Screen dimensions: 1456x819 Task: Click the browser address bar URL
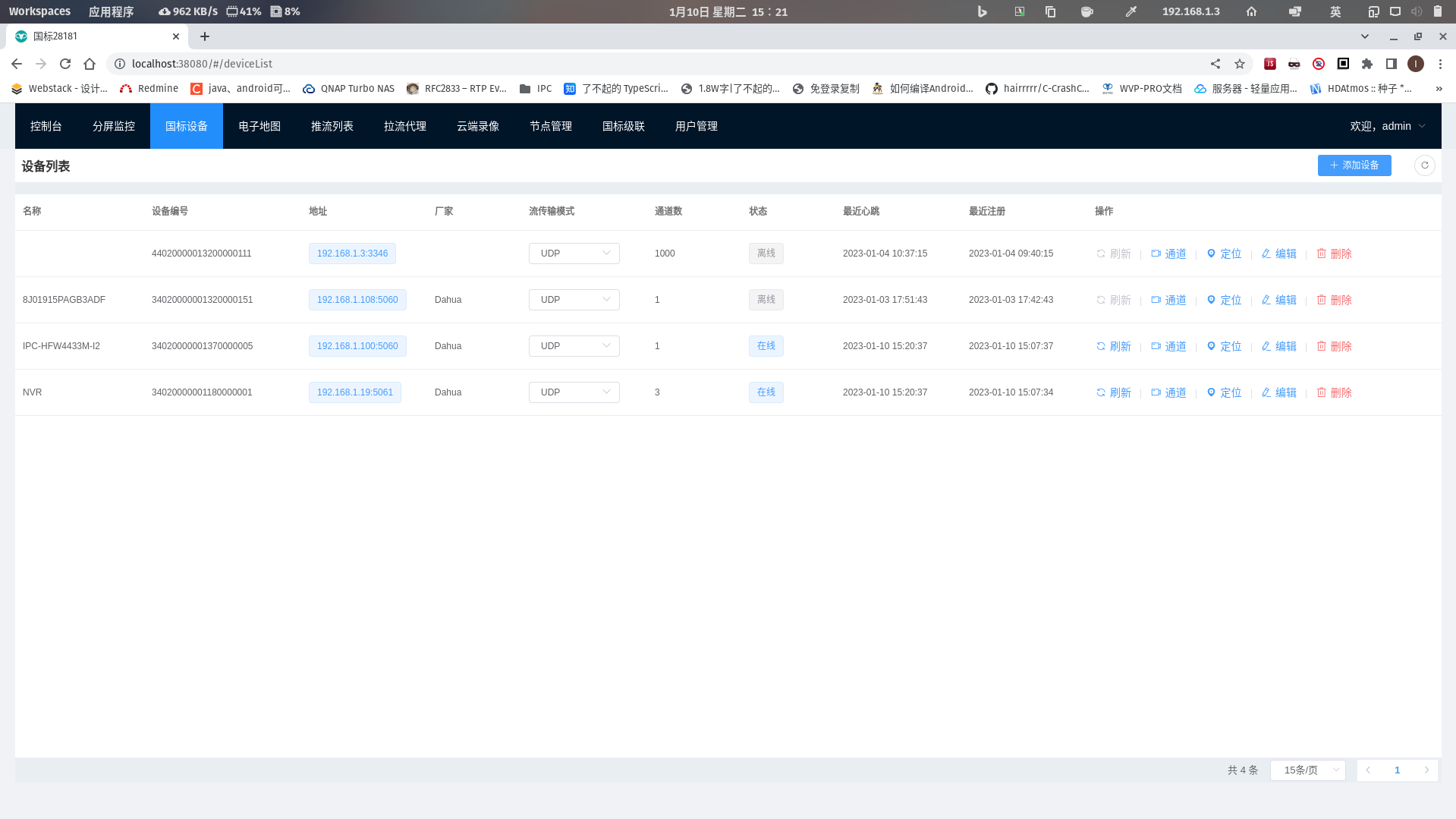202,64
